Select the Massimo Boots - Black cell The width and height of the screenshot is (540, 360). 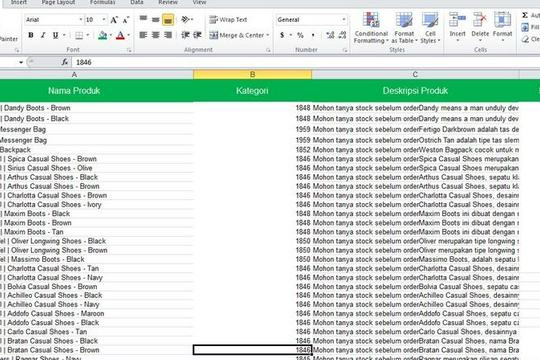(x=96, y=259)
